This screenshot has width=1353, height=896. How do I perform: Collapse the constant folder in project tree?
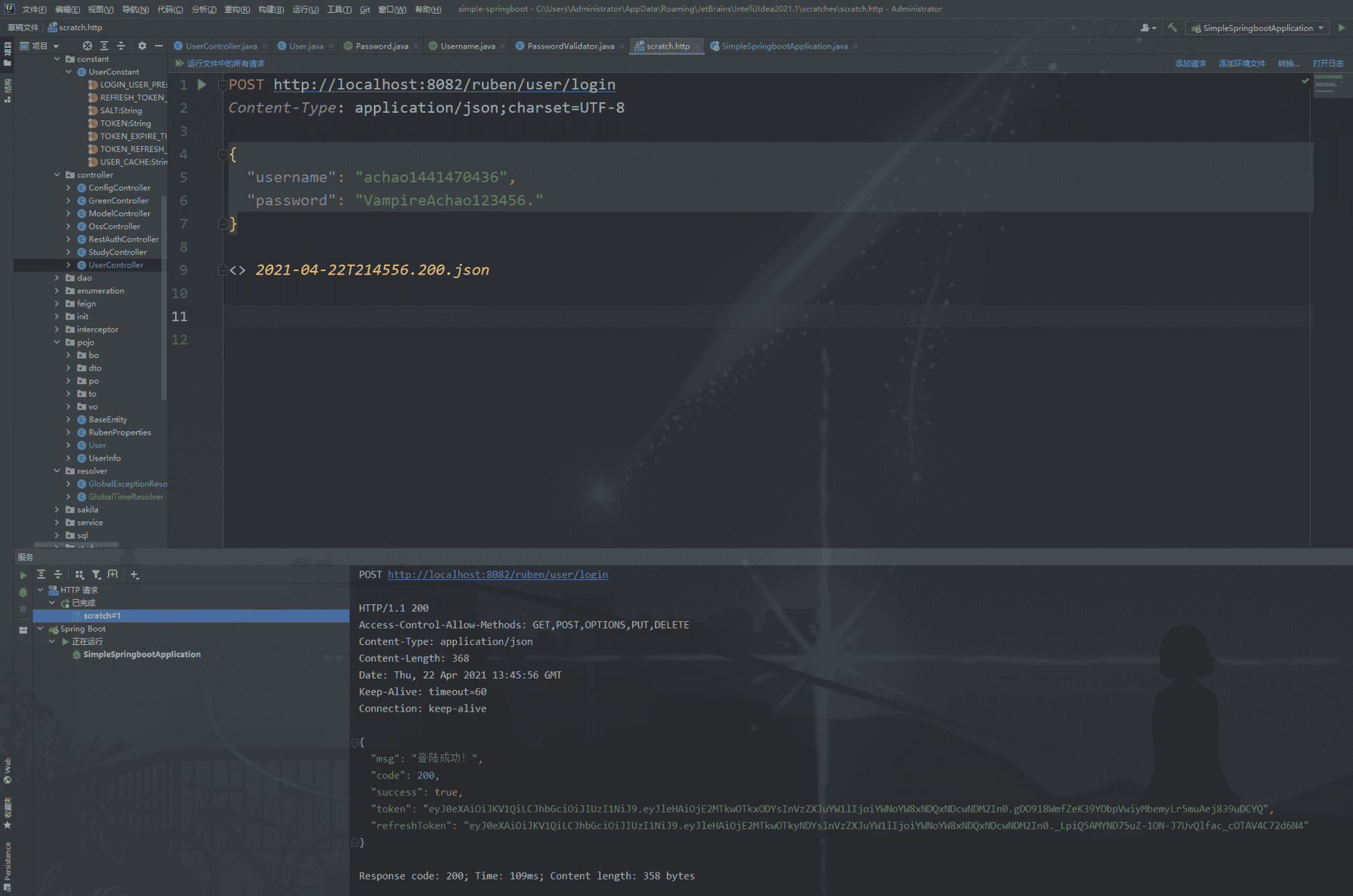pyautogui.click(x=57, y=59)
